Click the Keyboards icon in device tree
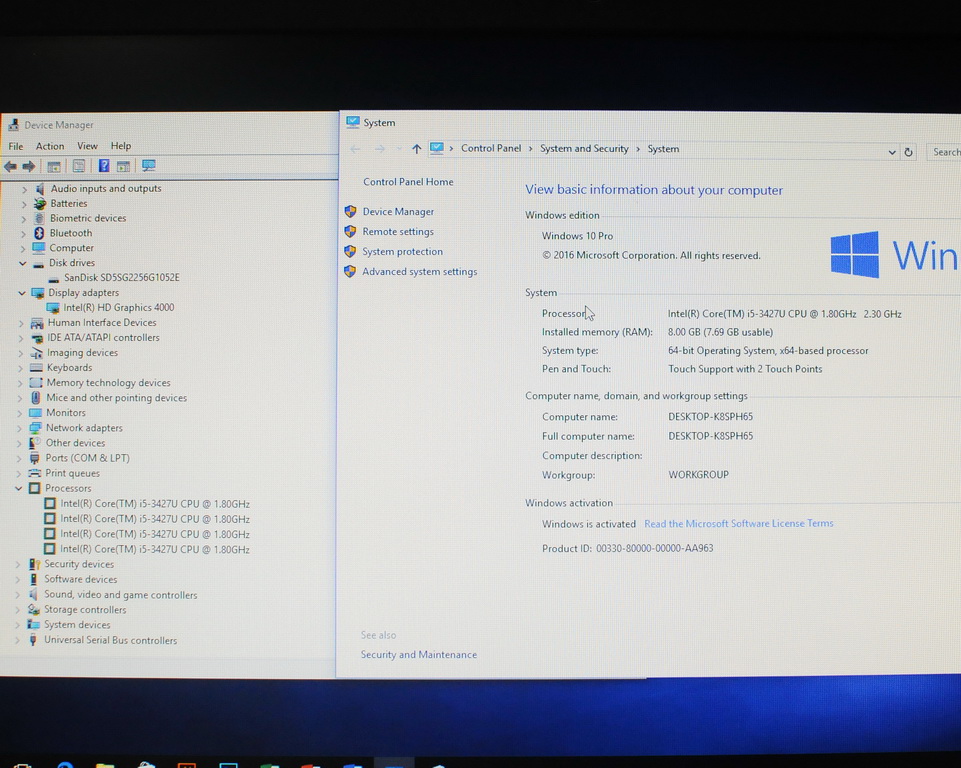The image size is (961, 768). pyautogui.click(x=36, y=368)
